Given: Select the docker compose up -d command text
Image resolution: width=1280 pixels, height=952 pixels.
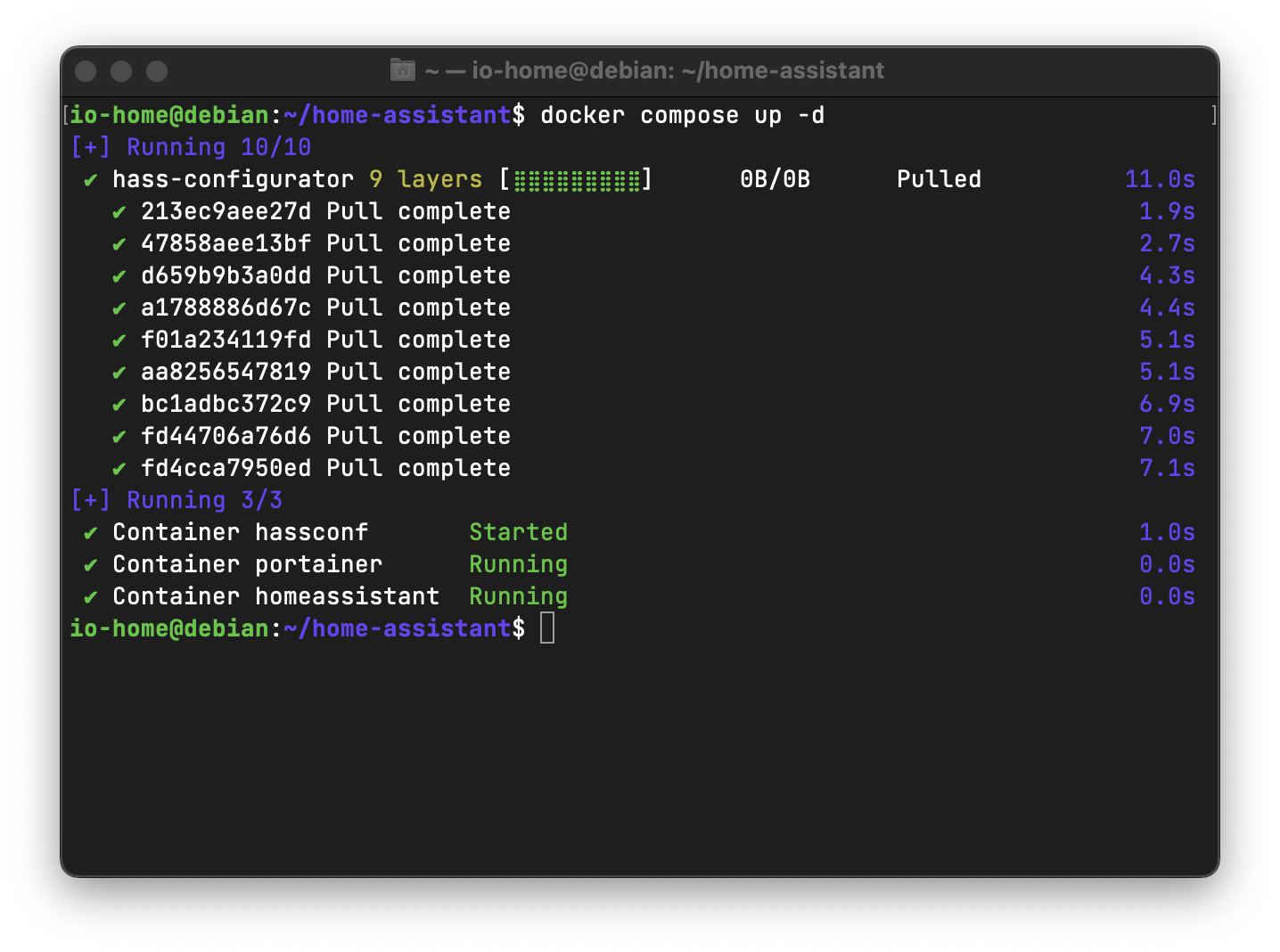Looking at the screenshot, I should 684,114.
